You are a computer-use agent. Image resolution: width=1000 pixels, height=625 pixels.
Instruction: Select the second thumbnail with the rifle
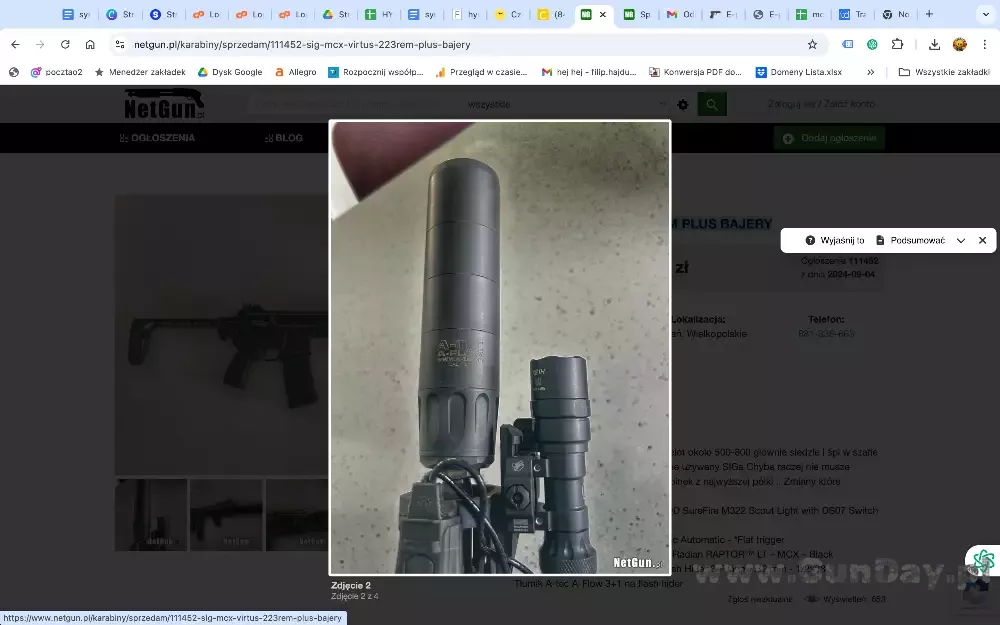click(226, 515)
